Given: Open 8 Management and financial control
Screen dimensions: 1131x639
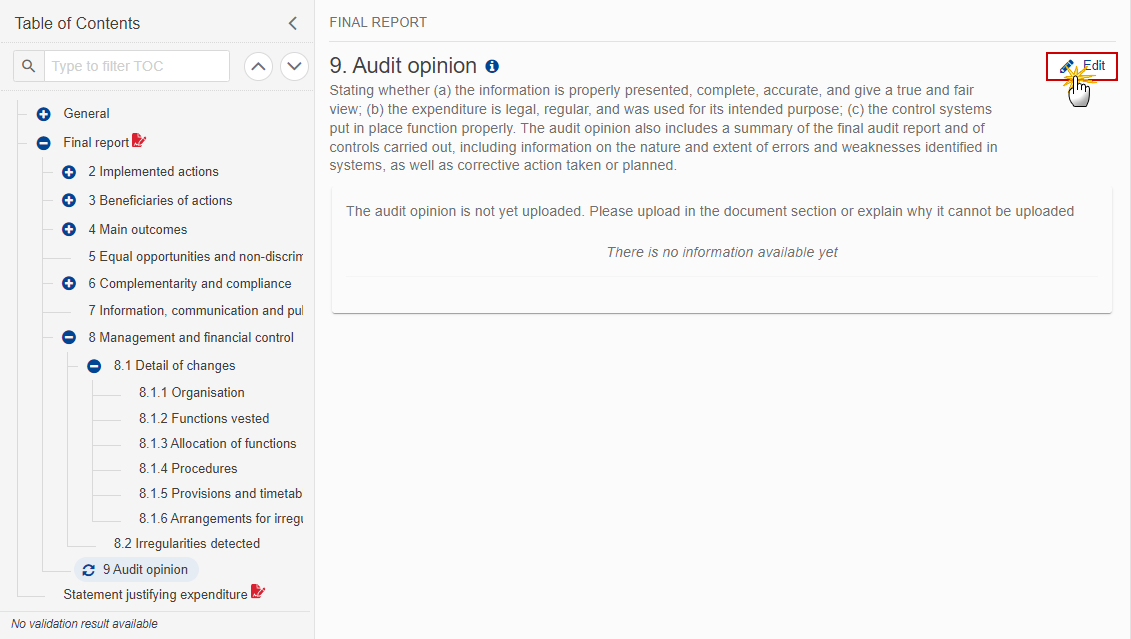Looking at the screenshot, I should [x=190, y=338].
